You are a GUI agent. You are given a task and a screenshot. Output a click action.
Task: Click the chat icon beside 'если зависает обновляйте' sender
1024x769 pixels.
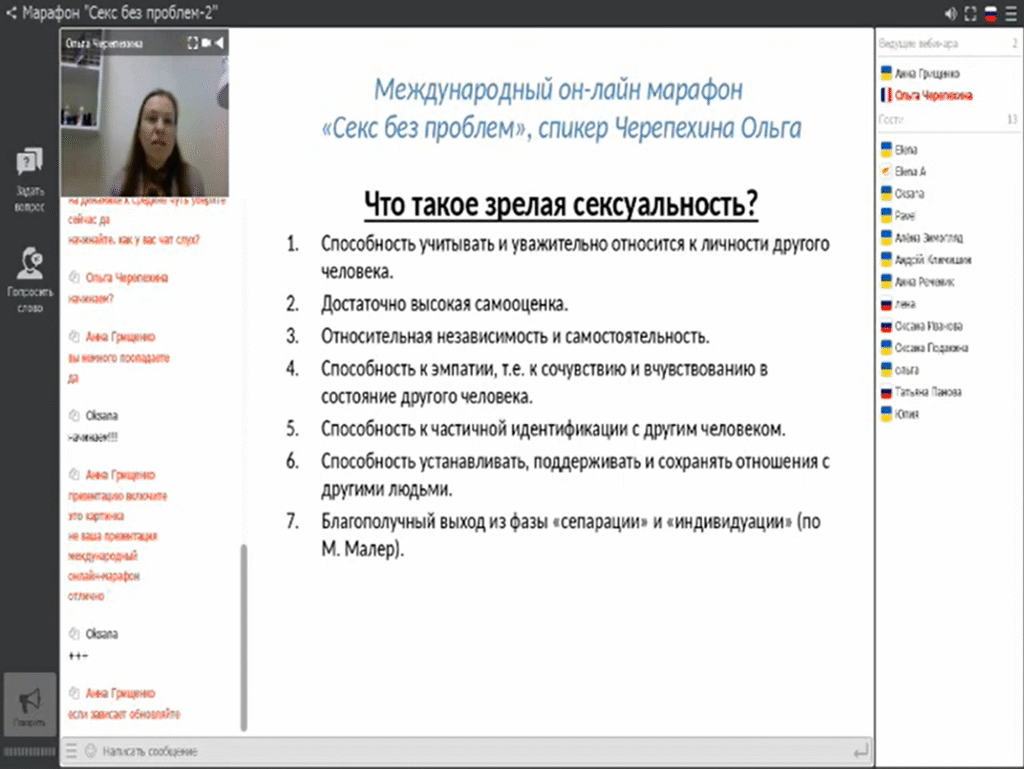coord(74,693)
